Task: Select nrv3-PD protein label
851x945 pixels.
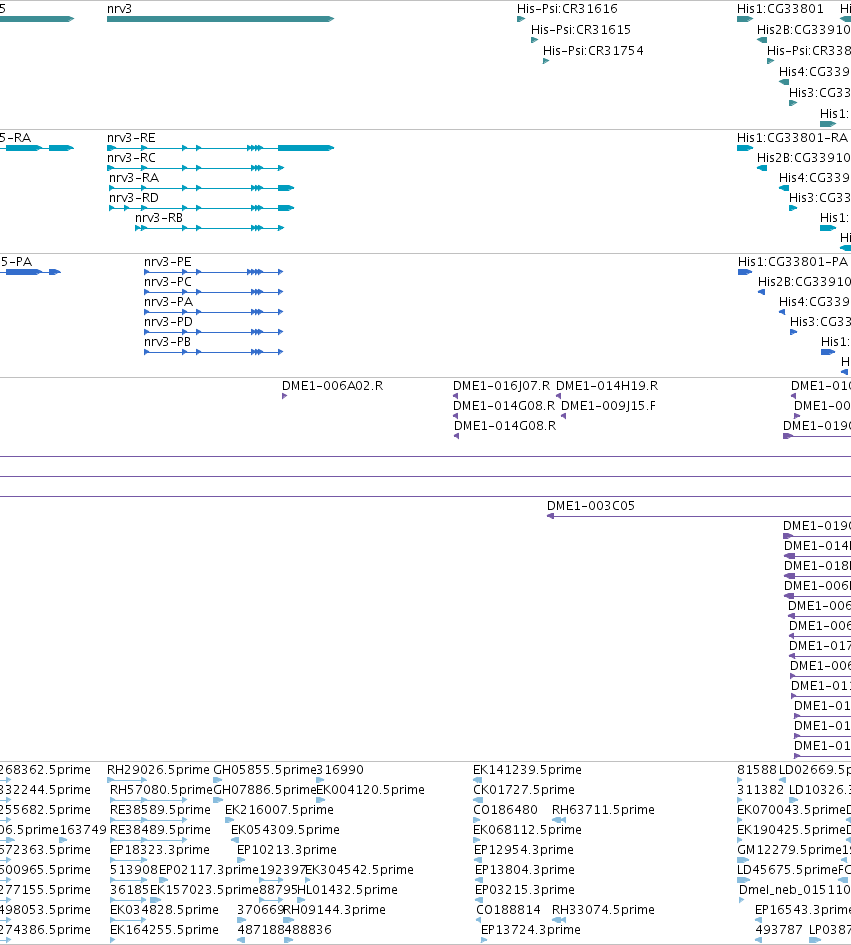Action: tap(168, 322)
